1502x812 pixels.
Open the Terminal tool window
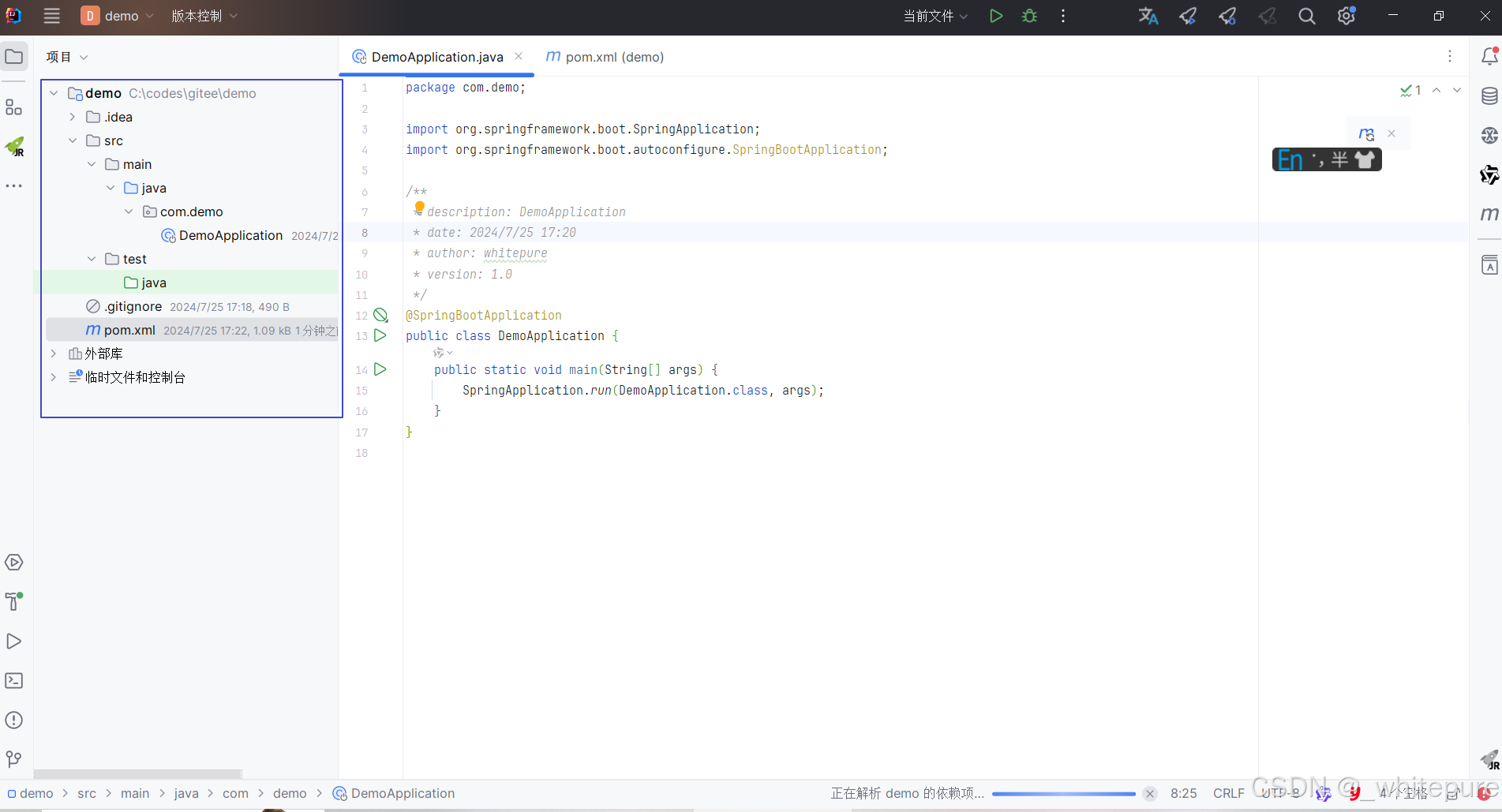pos(14,681)
